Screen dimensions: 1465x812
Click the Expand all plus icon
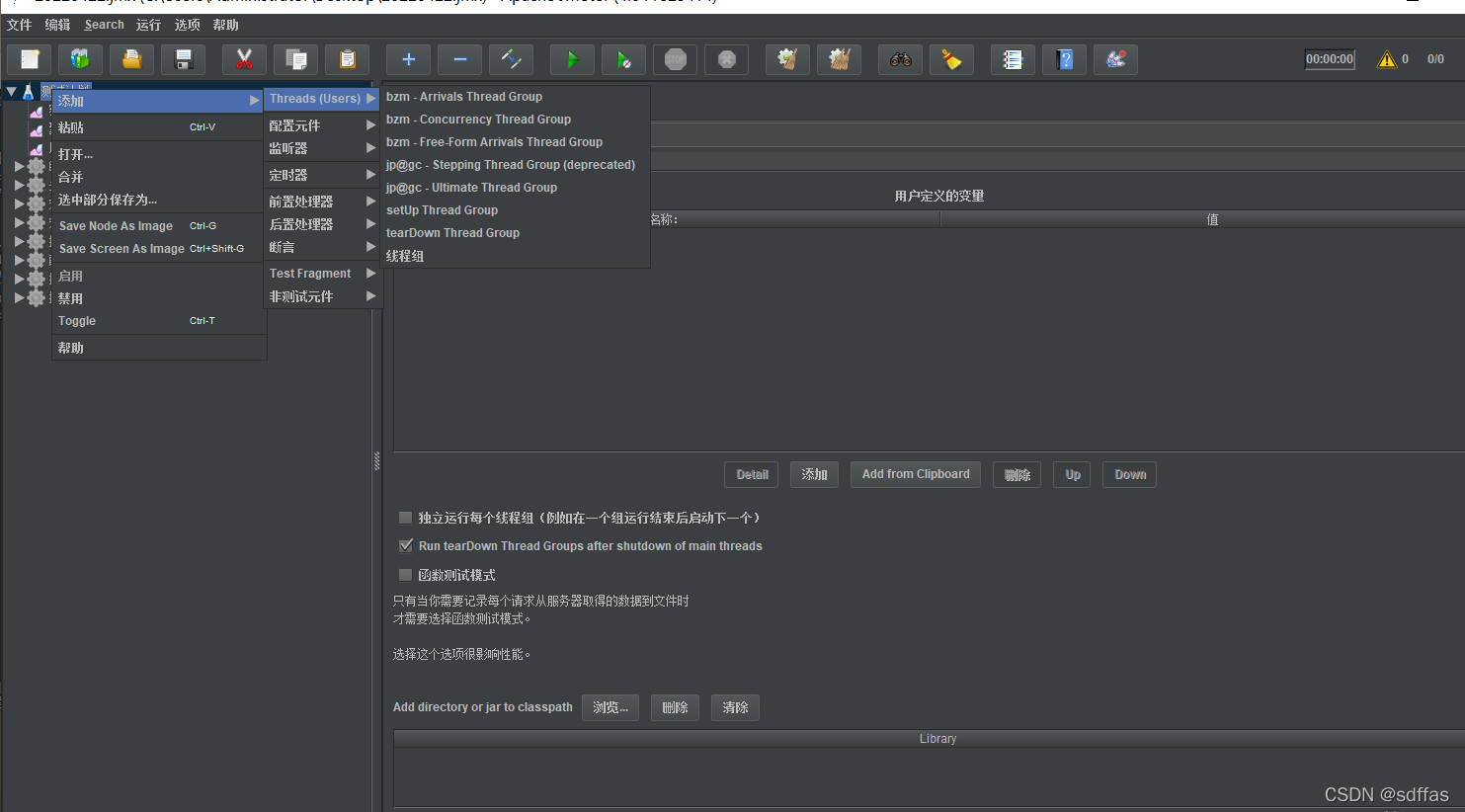(x=408, y=59)
